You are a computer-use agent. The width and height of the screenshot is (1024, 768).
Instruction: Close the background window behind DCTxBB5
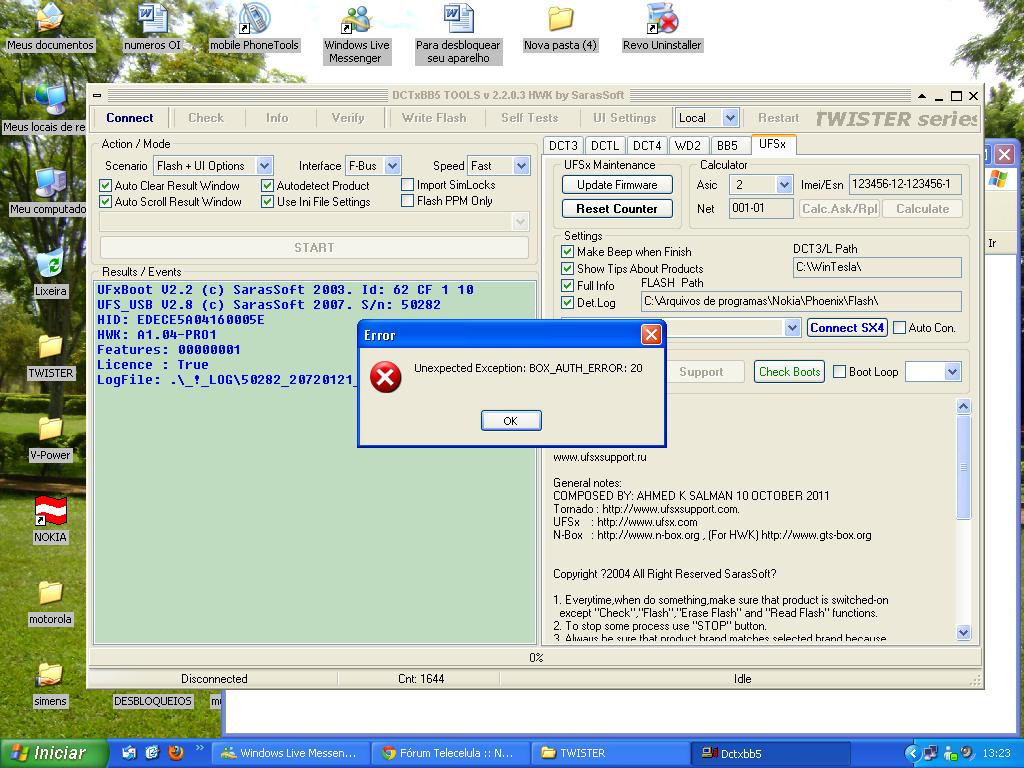point(1004,155)
